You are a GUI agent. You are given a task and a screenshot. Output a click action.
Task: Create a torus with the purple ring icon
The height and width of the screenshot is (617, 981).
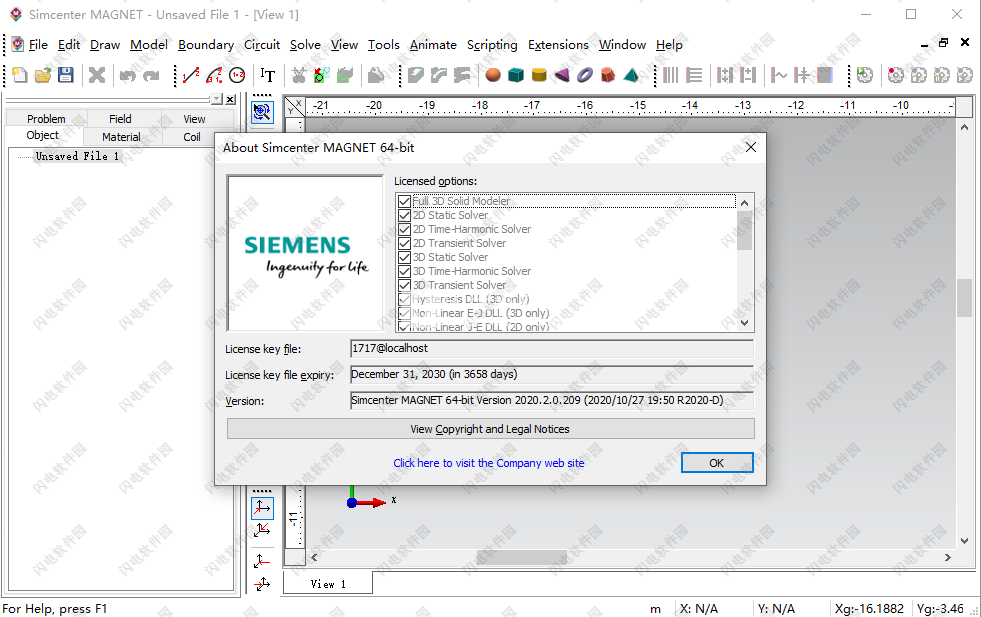[585, 75]
